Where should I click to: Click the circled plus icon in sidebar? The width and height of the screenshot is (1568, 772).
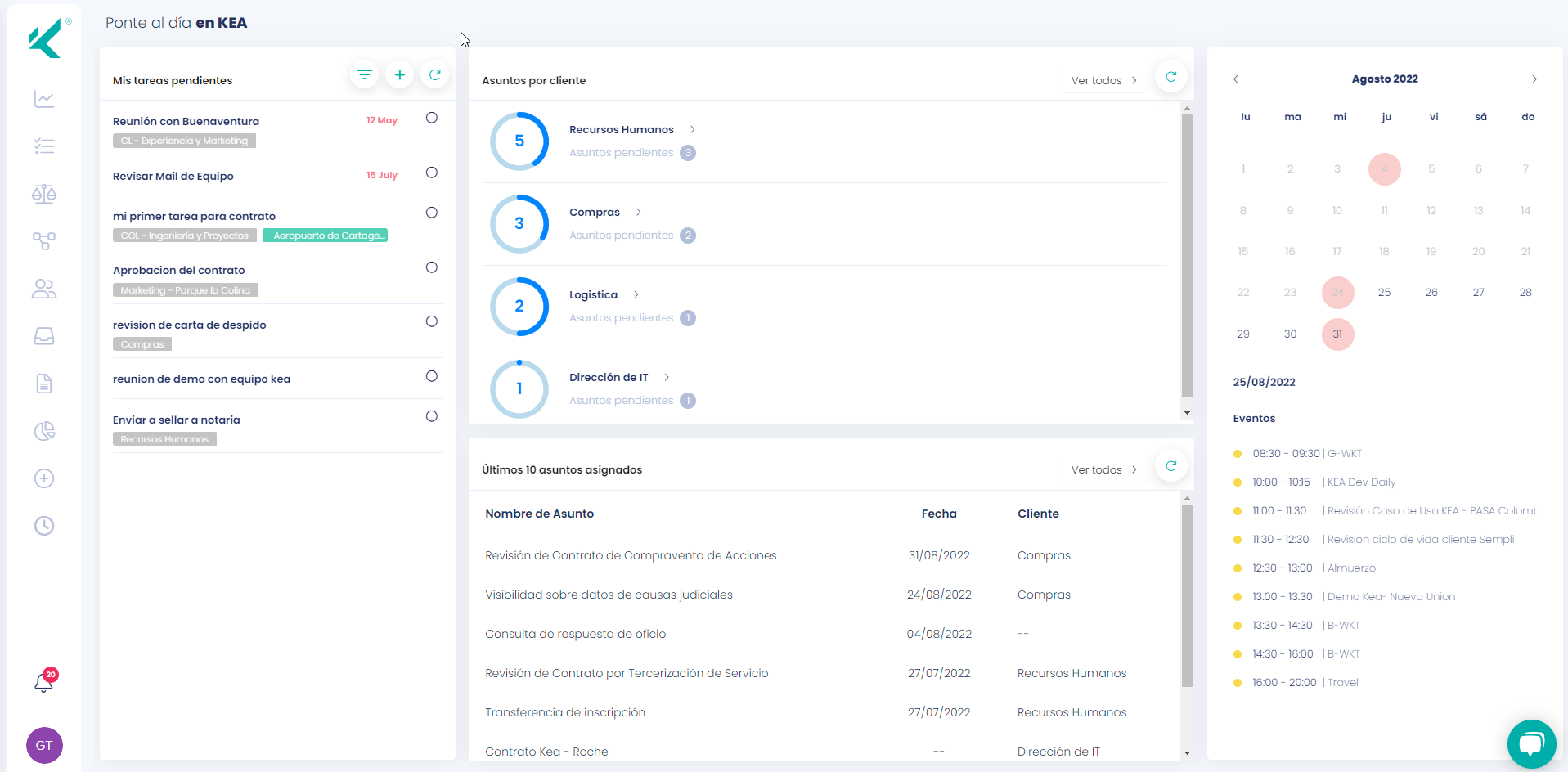pos(43,478)
